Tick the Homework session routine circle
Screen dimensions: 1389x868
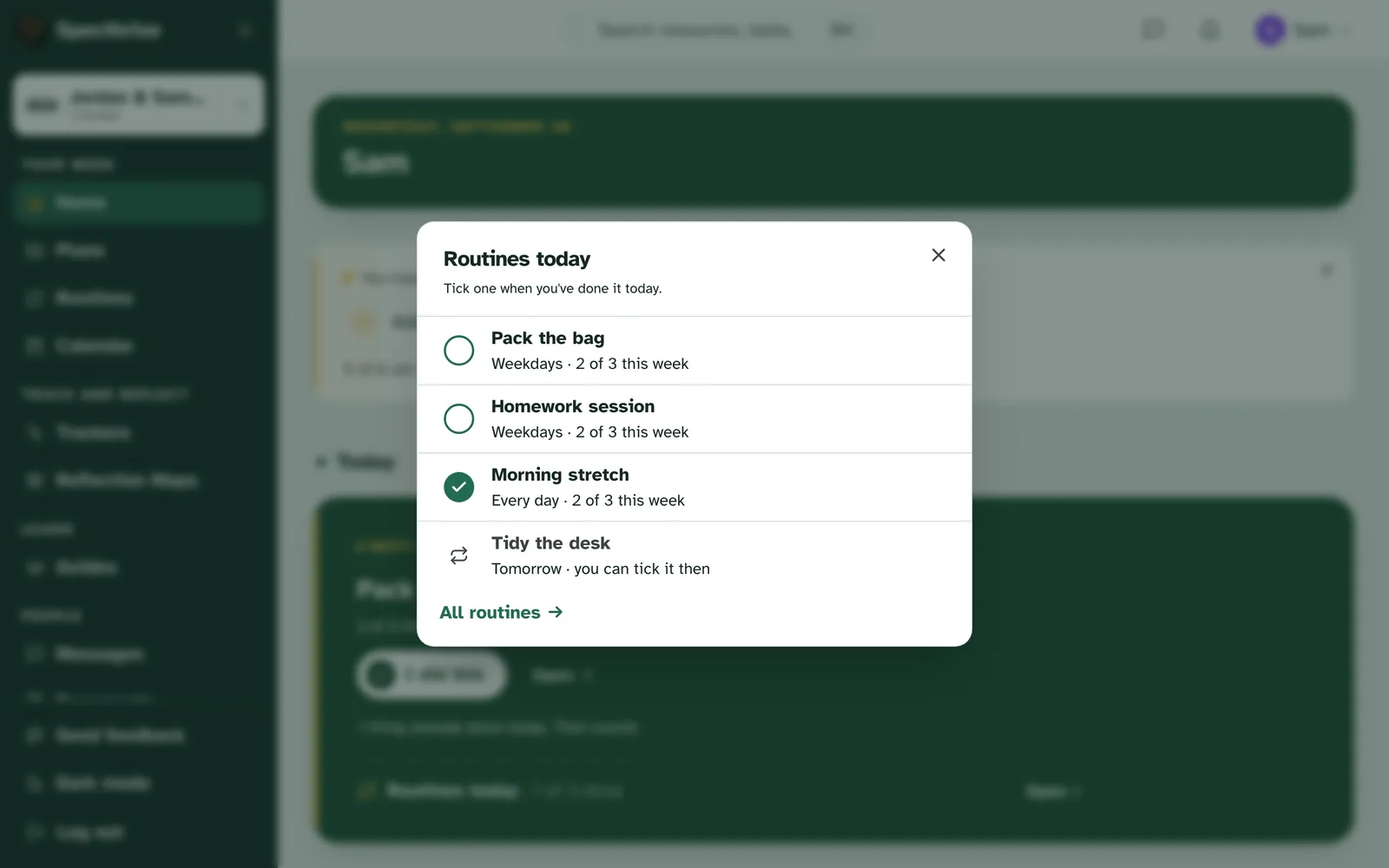tap(459, 419)
